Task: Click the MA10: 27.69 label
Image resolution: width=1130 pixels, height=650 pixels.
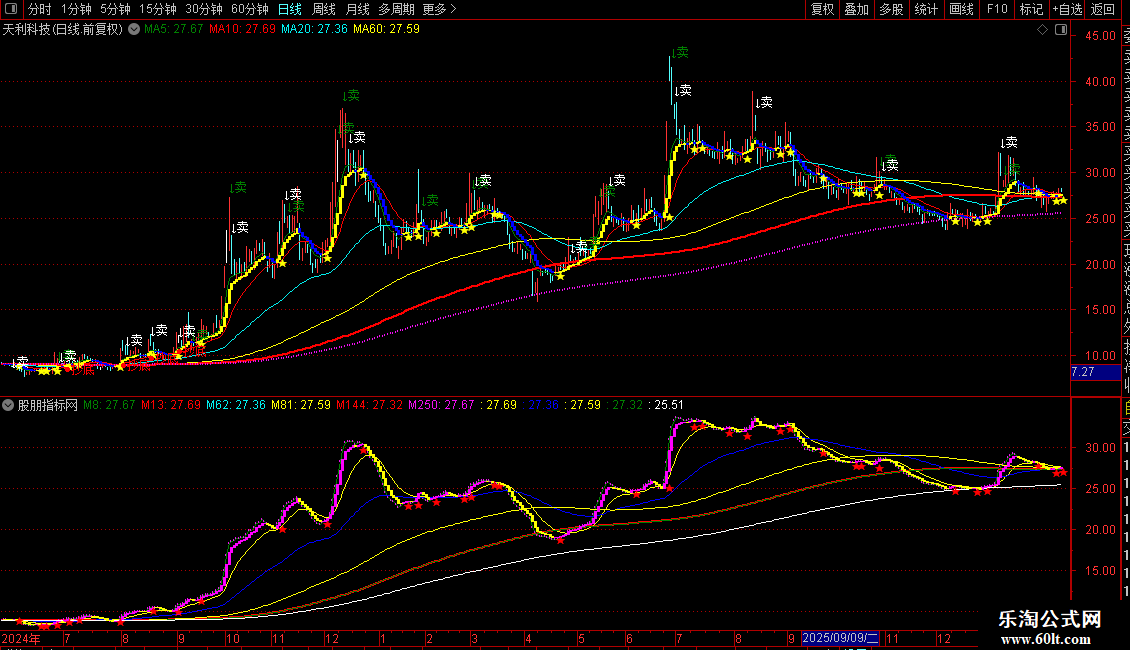Action: point(242,30)
